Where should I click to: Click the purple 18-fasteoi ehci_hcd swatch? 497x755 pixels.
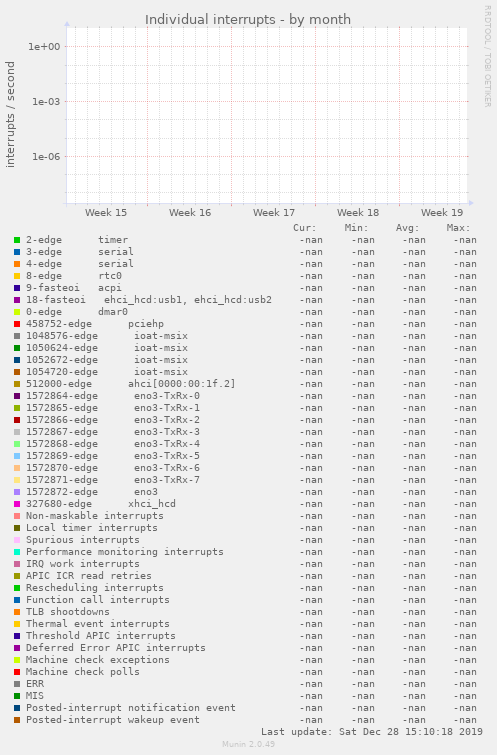coord(17,300)
